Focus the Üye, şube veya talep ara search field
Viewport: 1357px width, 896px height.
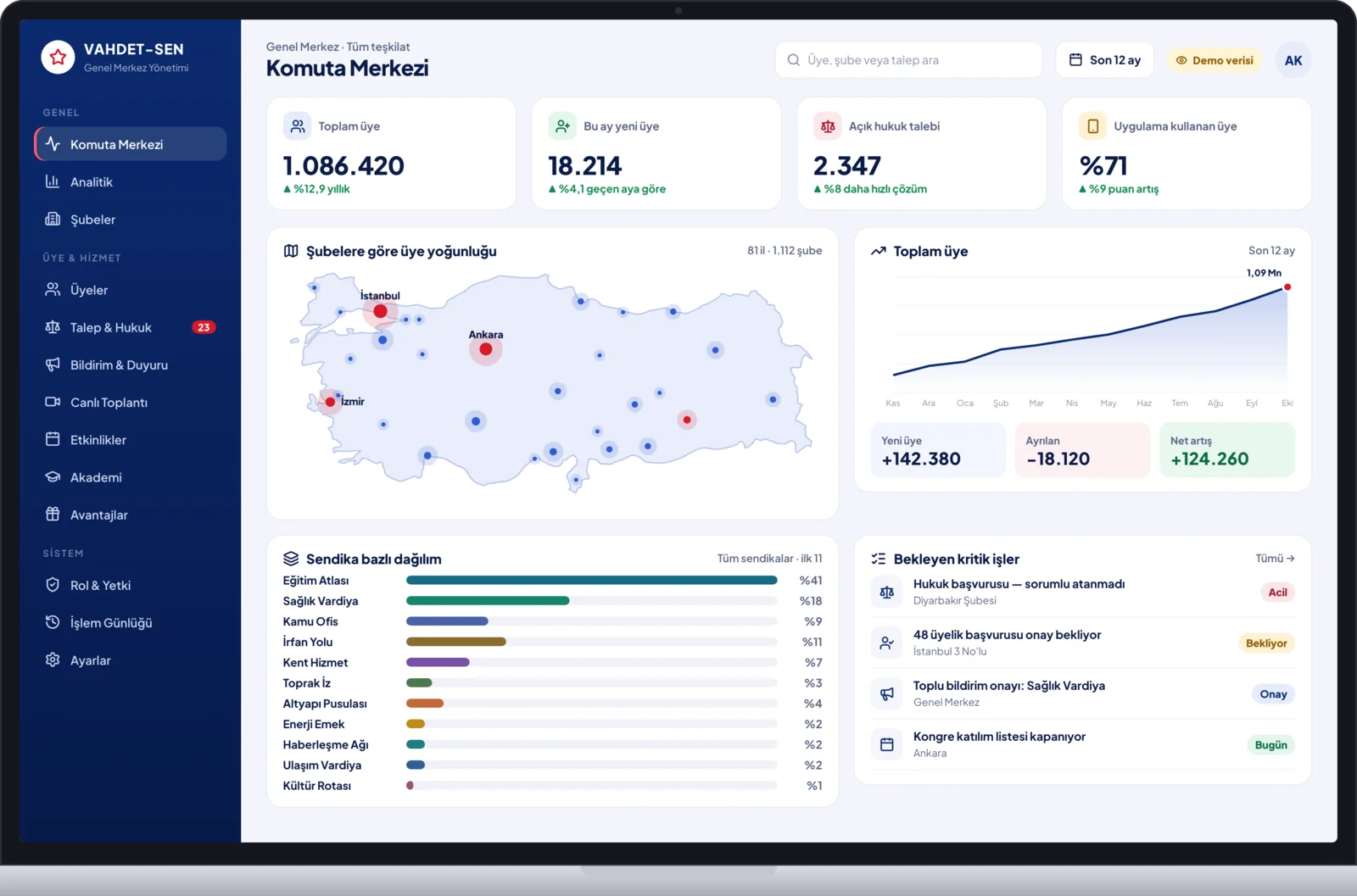point(908,60)
